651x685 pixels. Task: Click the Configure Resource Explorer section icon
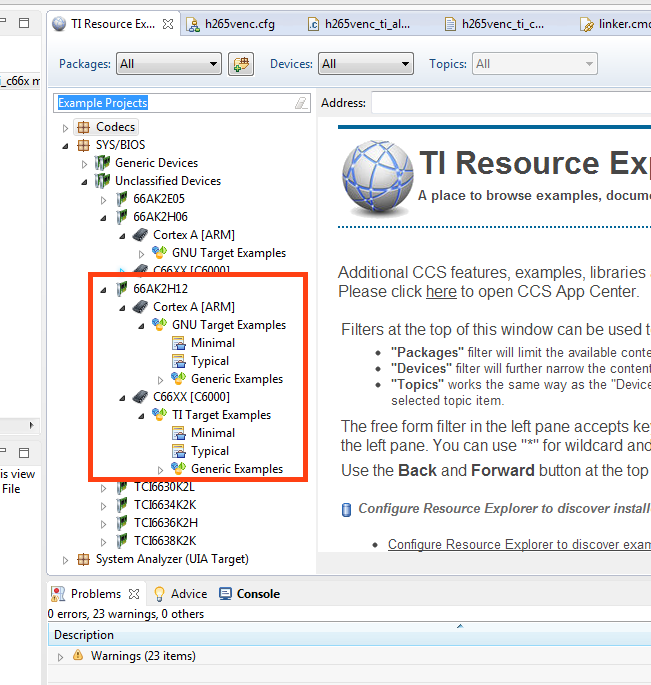[x=346, y=509]
